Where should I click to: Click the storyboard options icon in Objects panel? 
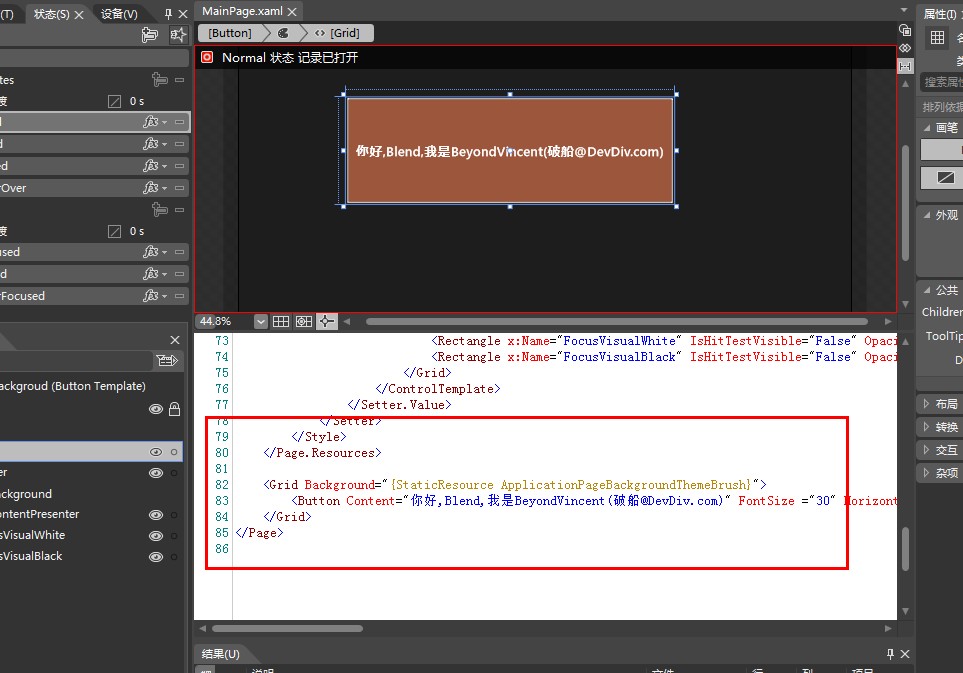[x=167, y=360]
